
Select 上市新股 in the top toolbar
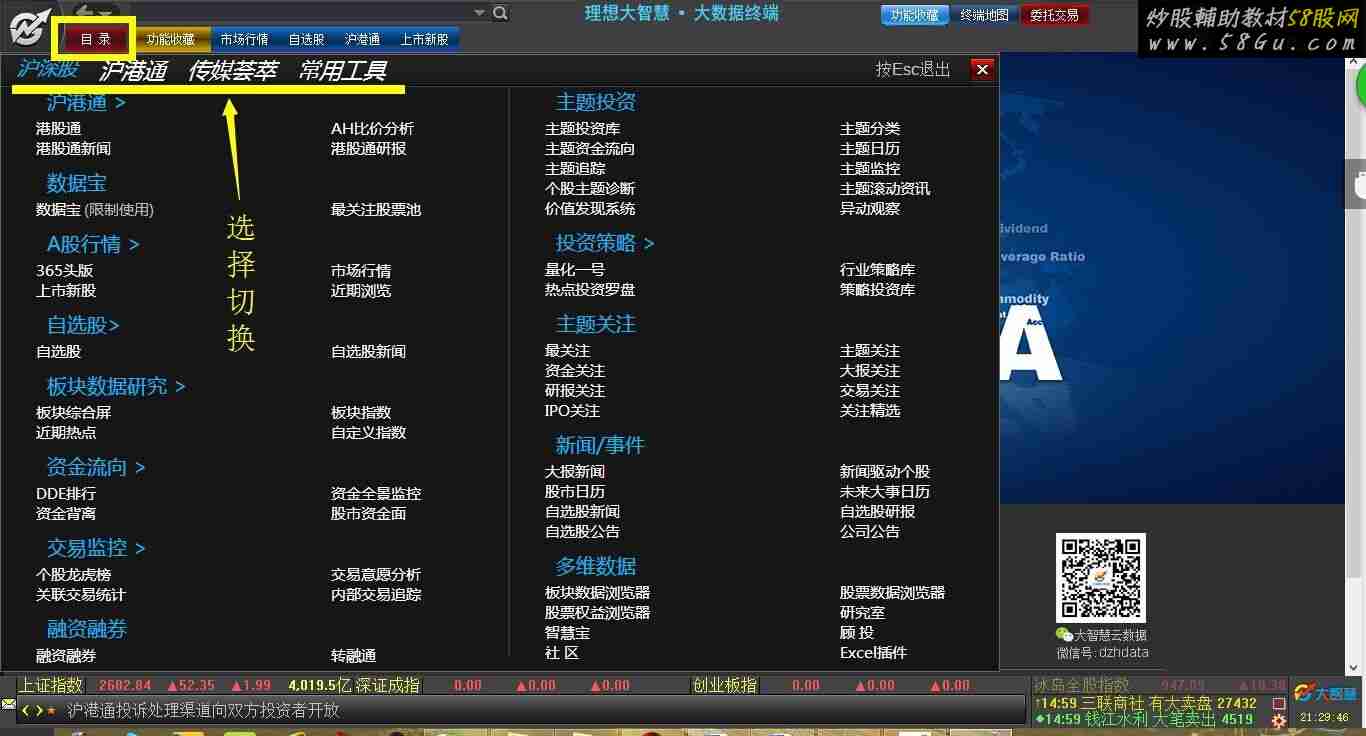coord(425,39)
